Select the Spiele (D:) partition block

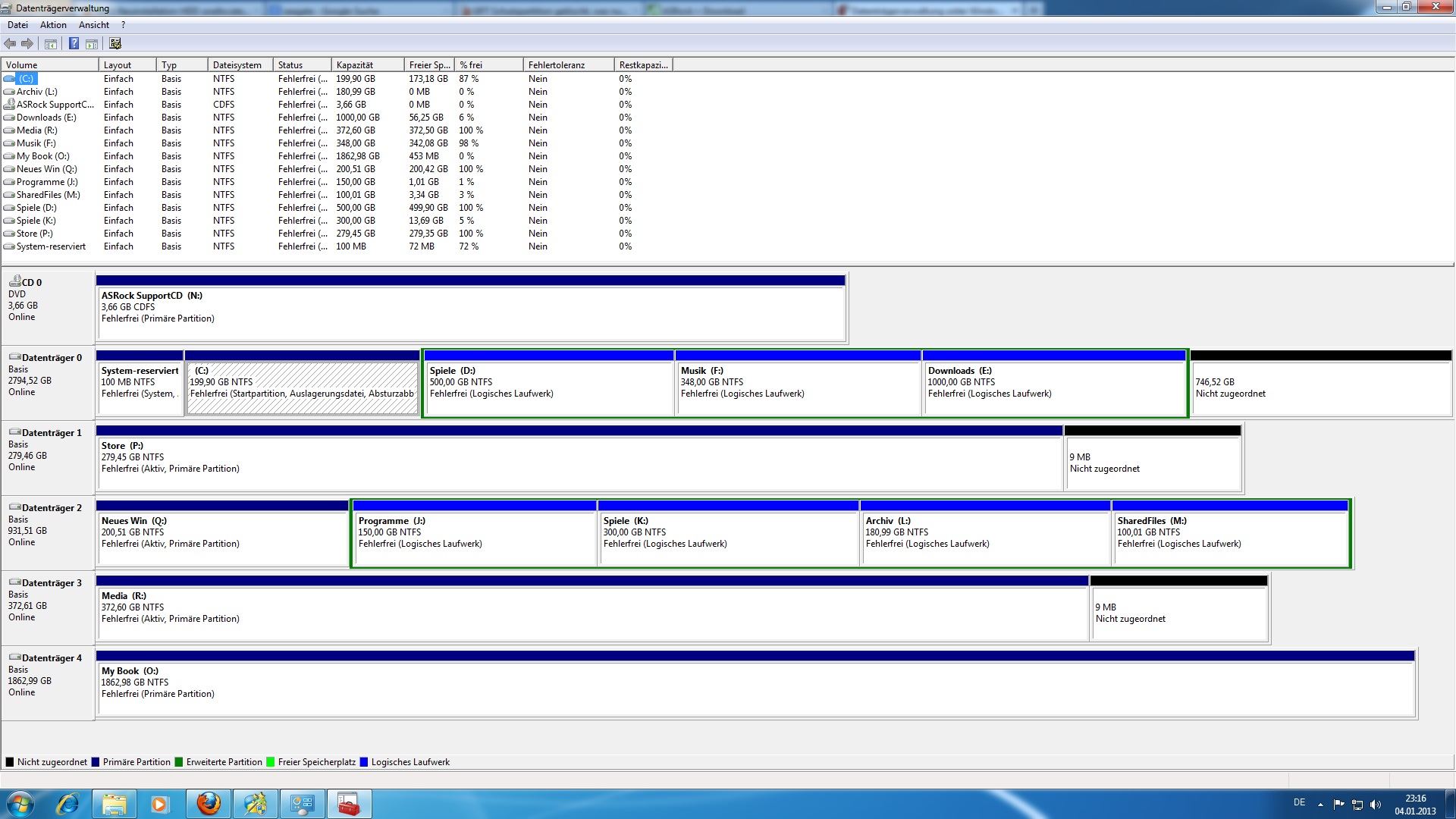[x=548, y=387]
